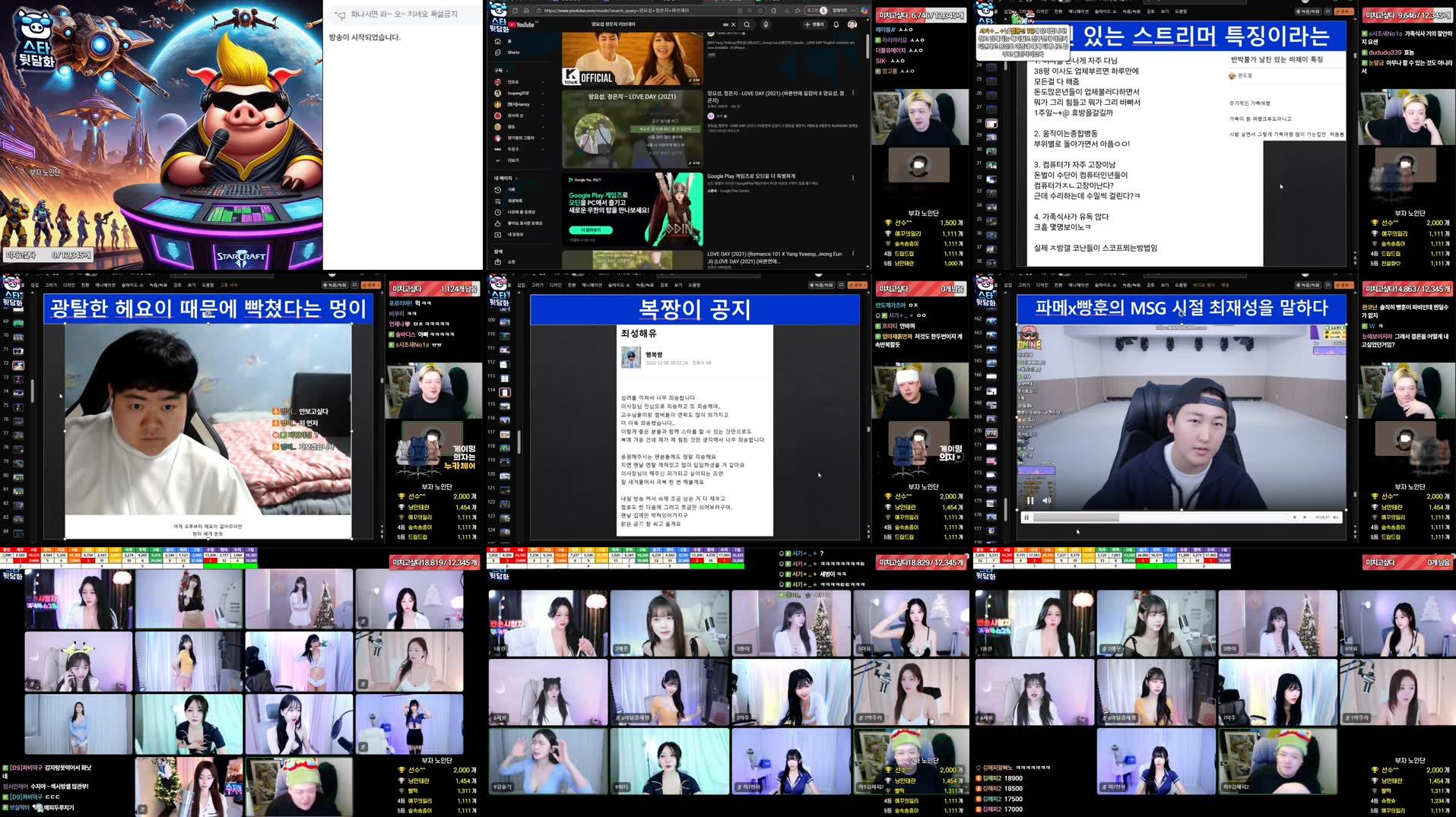Toggle the bookmark star in the address bar
The image size is (1456, 817).
click(x=760, y=11)
